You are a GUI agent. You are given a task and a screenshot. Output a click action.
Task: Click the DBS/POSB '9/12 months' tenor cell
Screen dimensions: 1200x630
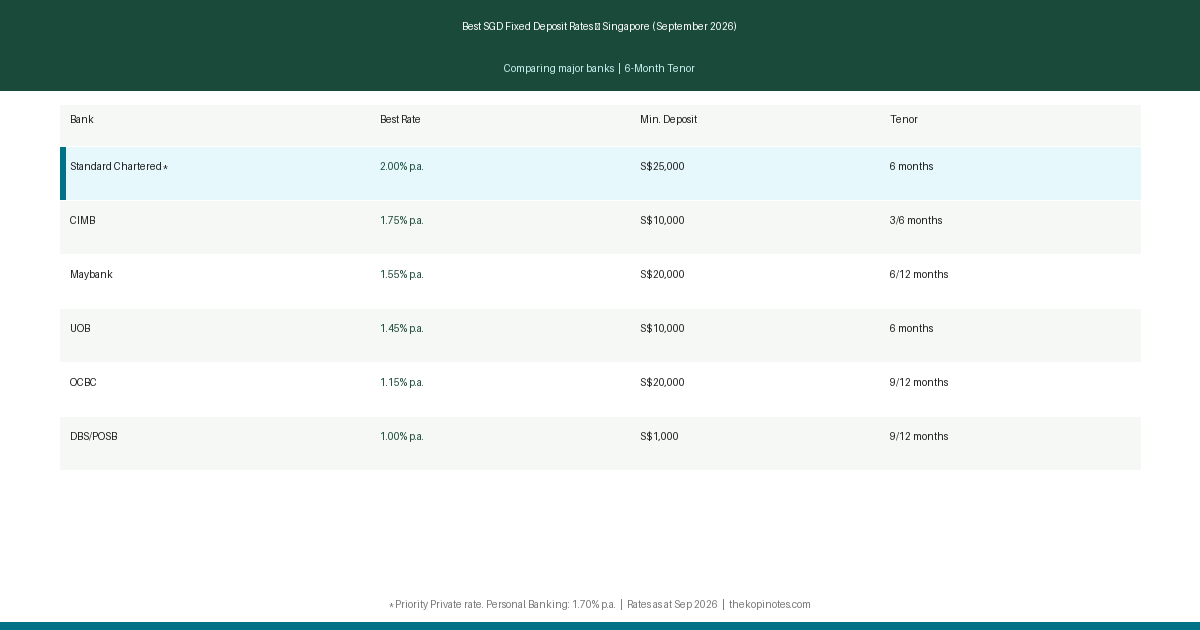tap(919, 437)
